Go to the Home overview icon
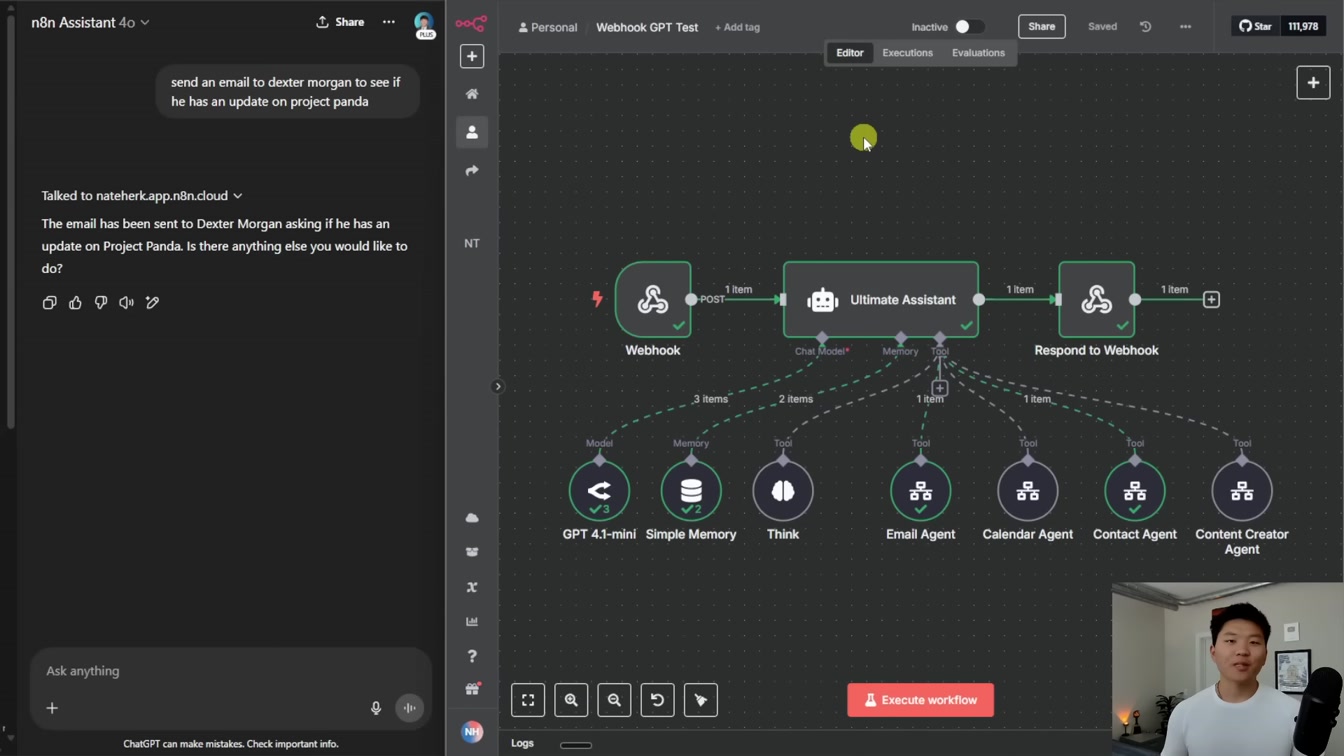Screen dimensions: 1344x756 [472, 94]
